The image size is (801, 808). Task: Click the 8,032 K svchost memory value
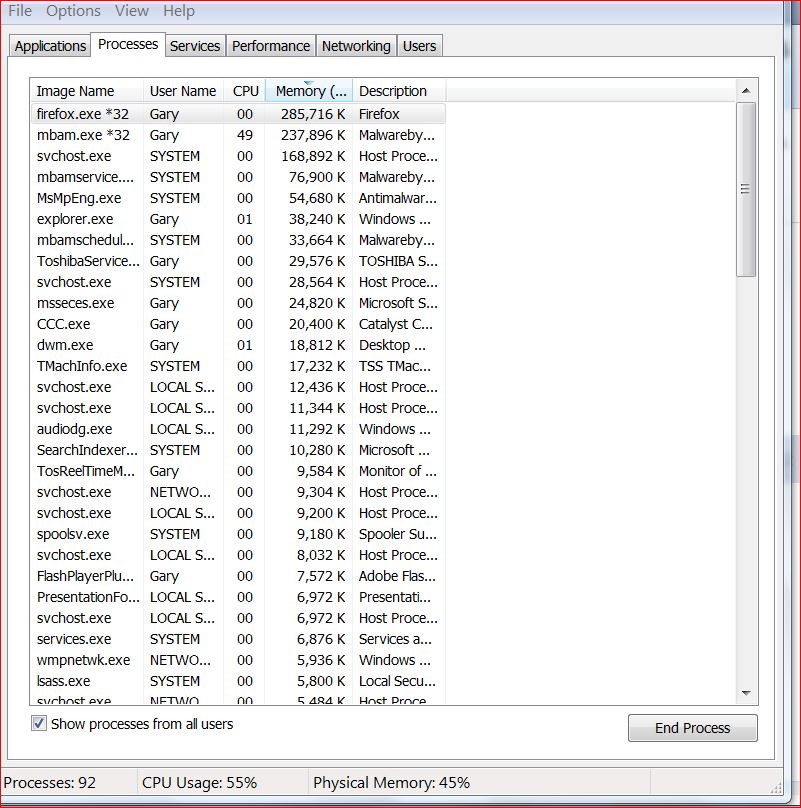(x=321, y=555)
